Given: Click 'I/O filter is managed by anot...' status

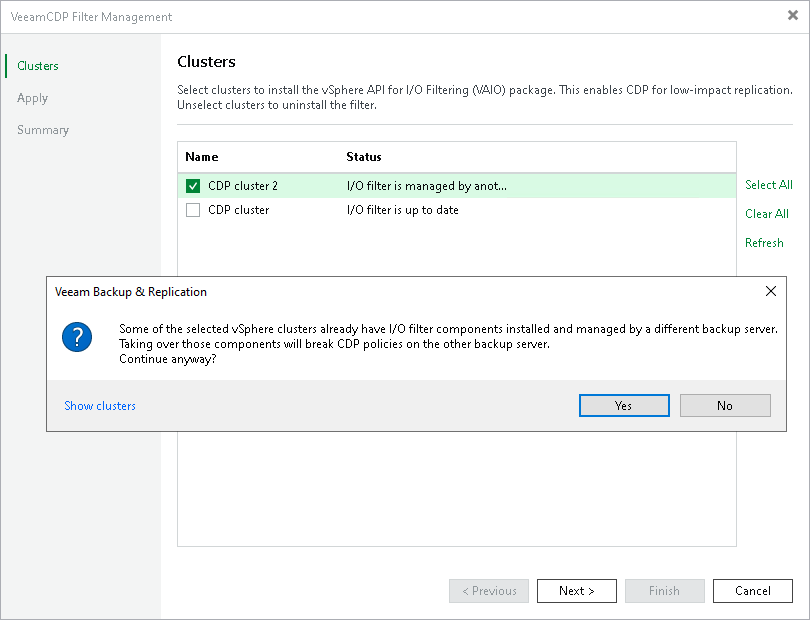Looking at the screenshot, I should (427, 186).
